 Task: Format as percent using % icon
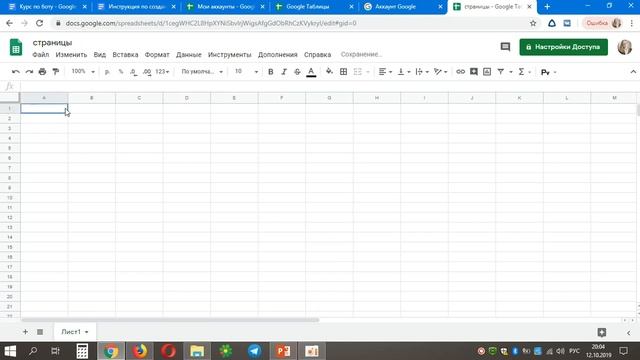point(120,72)
